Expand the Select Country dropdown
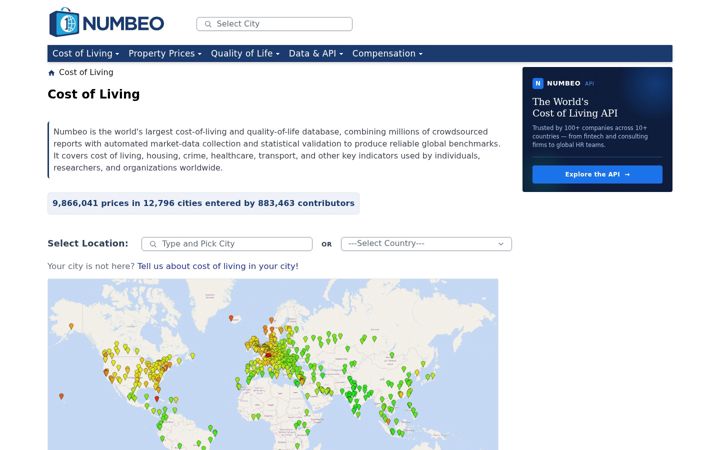Screen dimensions: 720x450 point(426,244)
